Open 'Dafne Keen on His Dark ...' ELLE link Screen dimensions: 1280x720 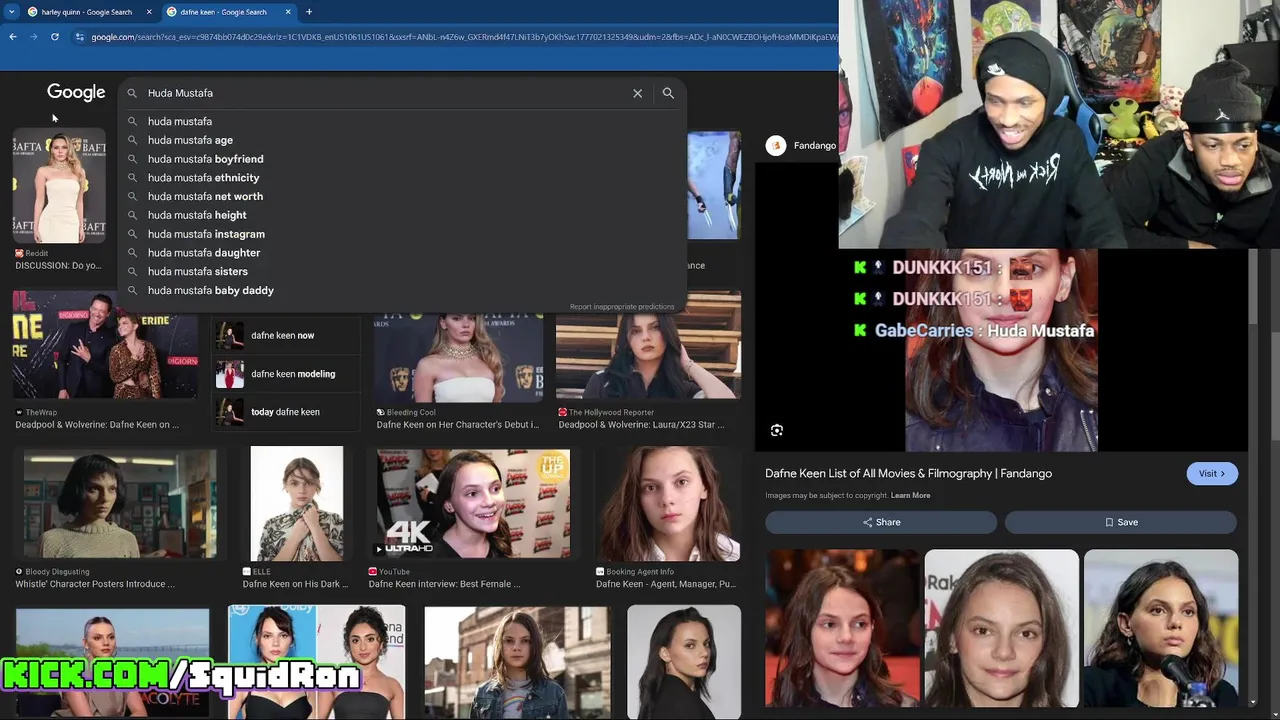coord(295,584)
